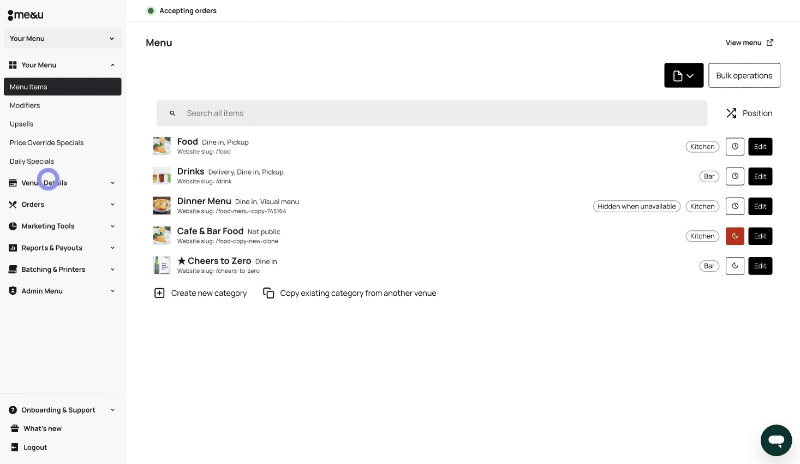The image size is (800, 464).
Task: Expand the Admin Menu chevron
Action: tap(112, 291)
